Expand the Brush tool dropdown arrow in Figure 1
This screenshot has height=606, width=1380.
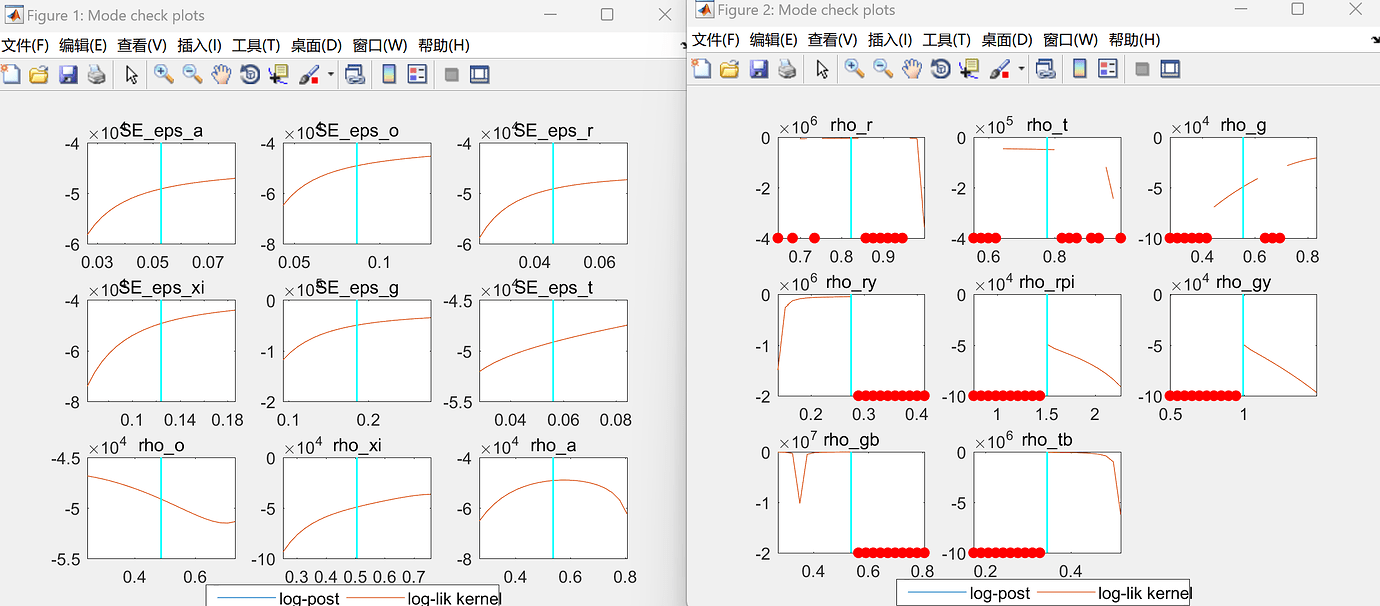pyautogui.click(x=330, y=73)
